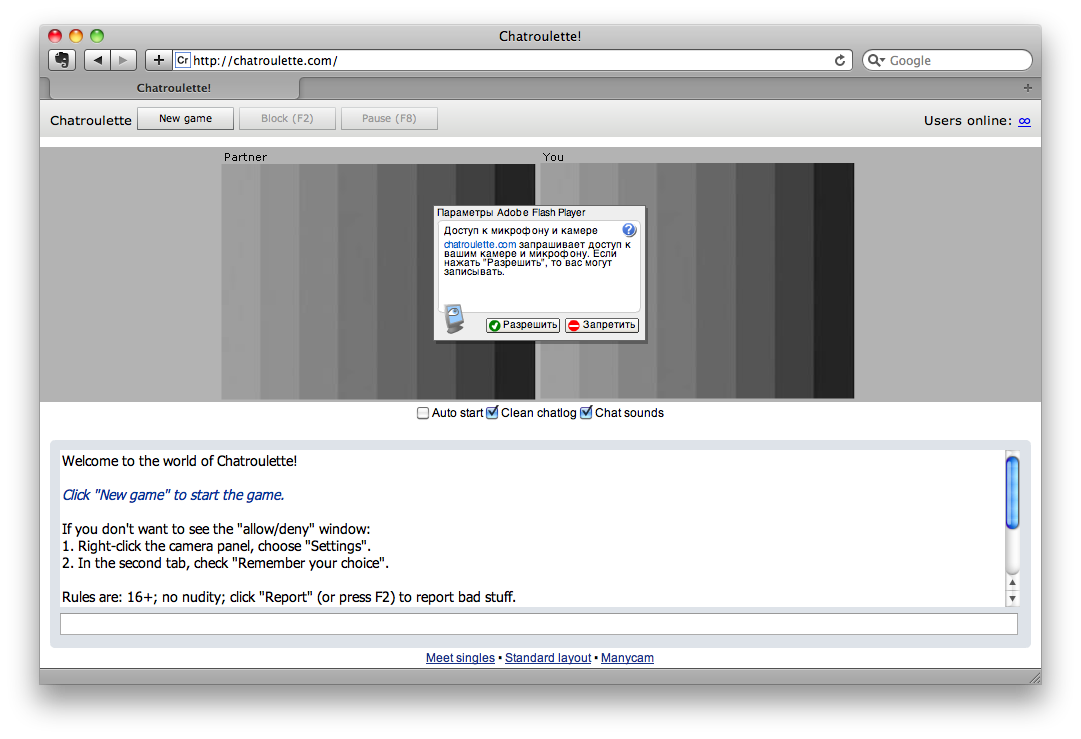Minimize the window with yellow button

pyautogui.click(x=76, y=36)
